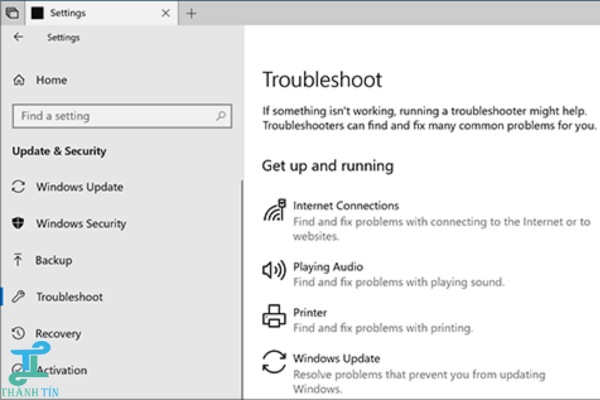Select Troubleshoot in sidebar
Viewport: 600px width, 400px height.
point(69,297)
